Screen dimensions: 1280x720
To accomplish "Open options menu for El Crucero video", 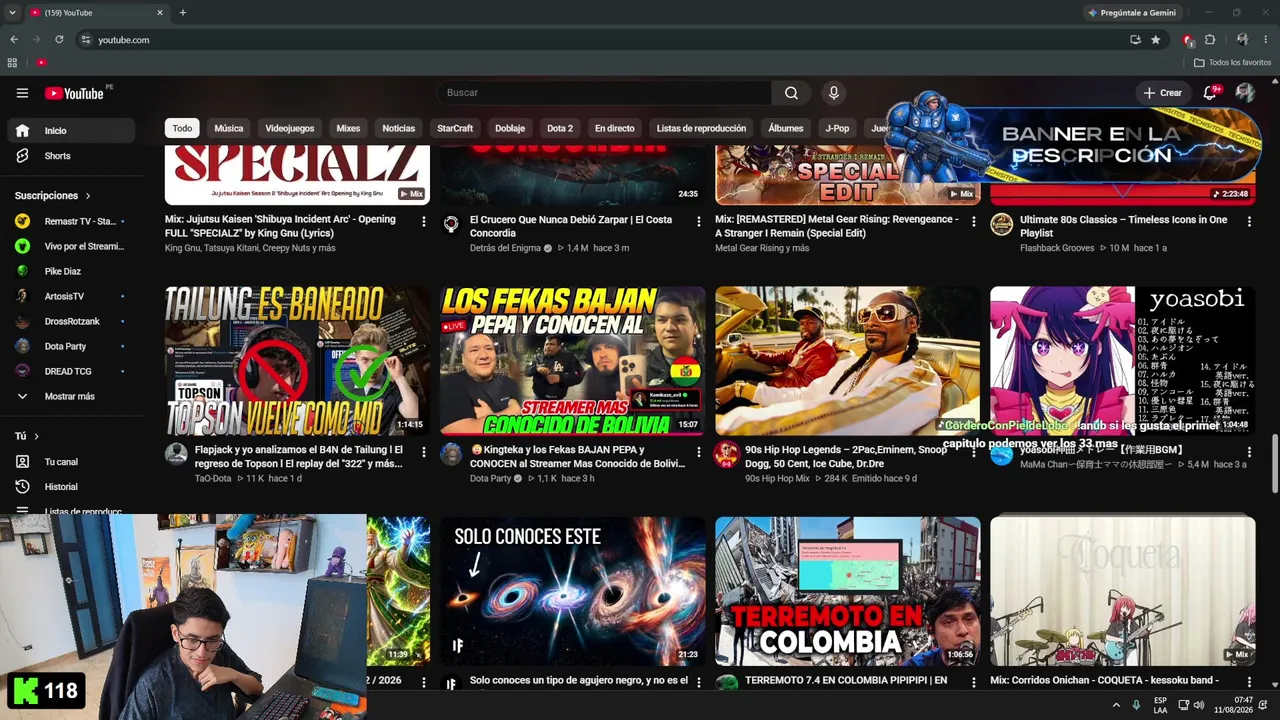I will coord(699,221).
